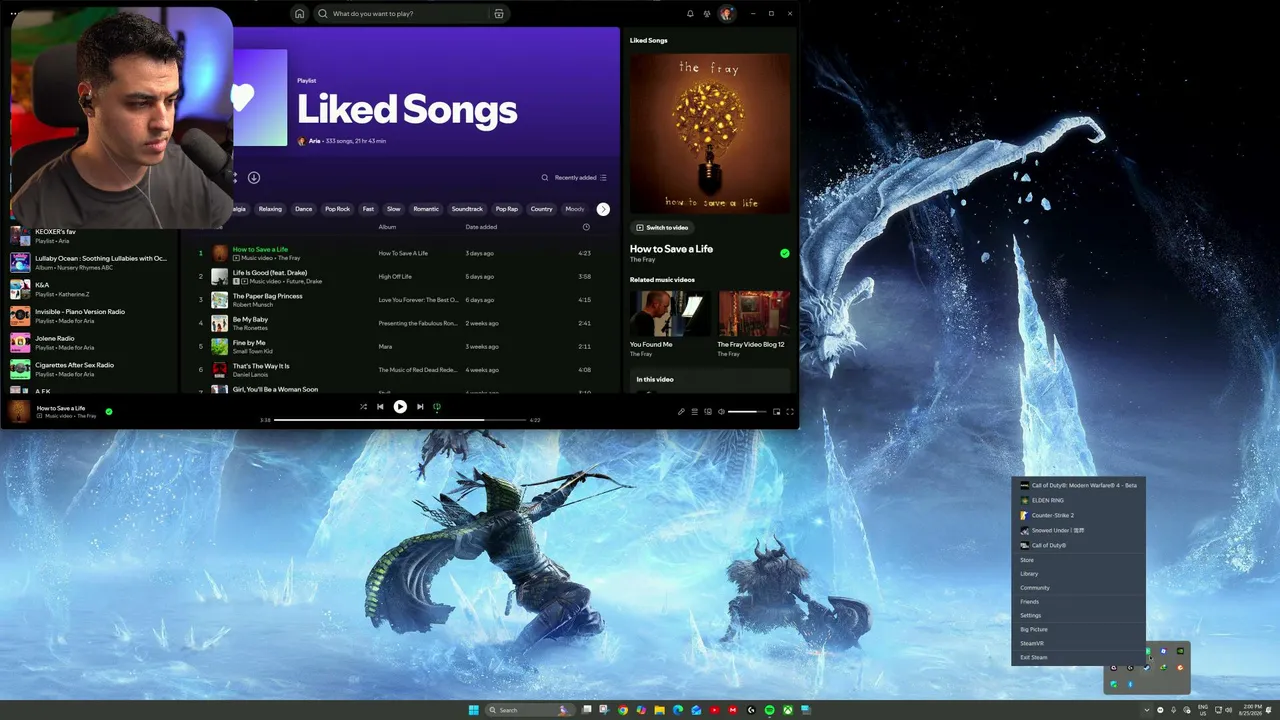Skip to next track
The height and width of the screenshot is (720, 1280).
(x=420, y=407)
